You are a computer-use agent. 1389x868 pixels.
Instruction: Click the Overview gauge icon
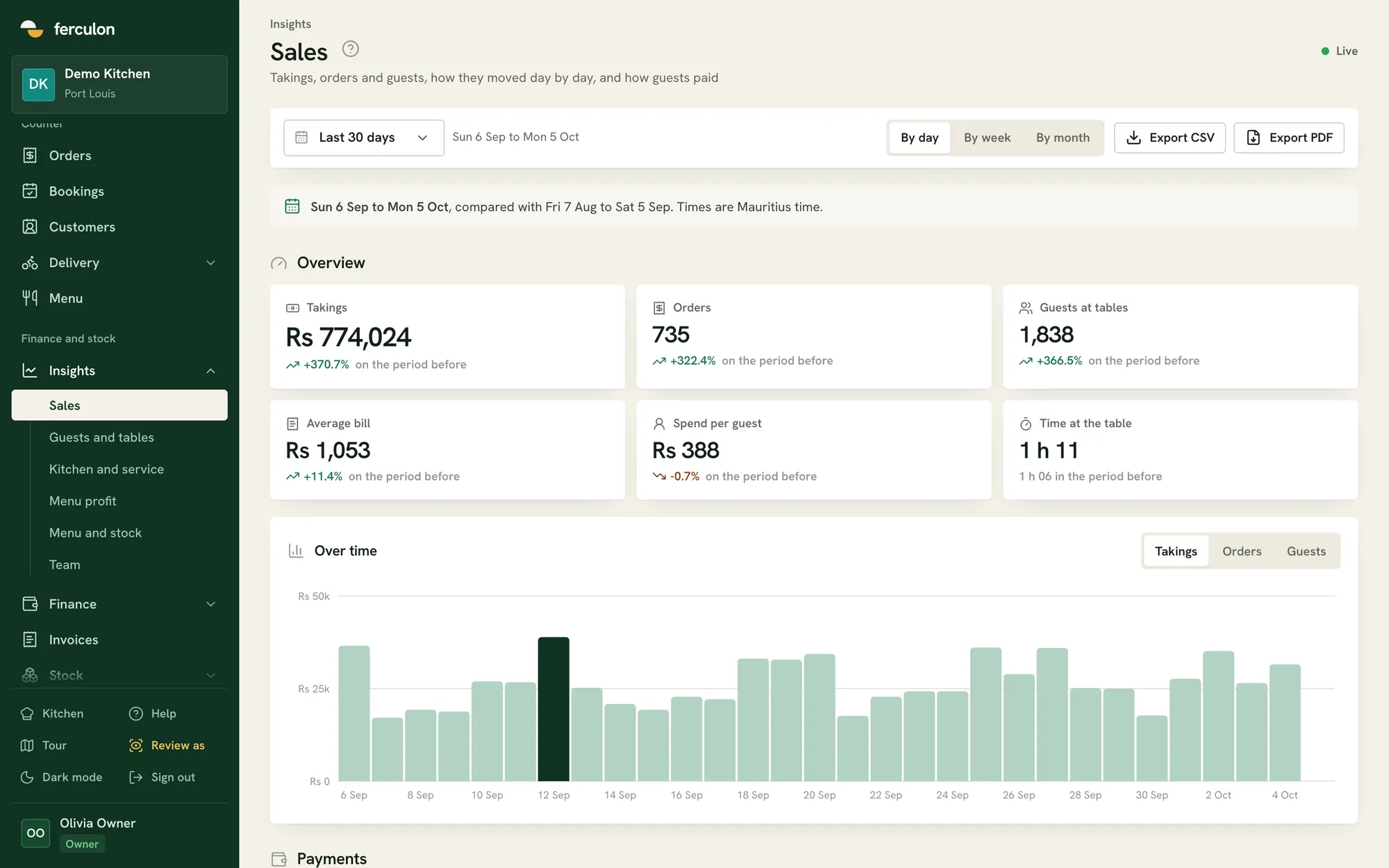pyautogui.click(x=278, y=263)
